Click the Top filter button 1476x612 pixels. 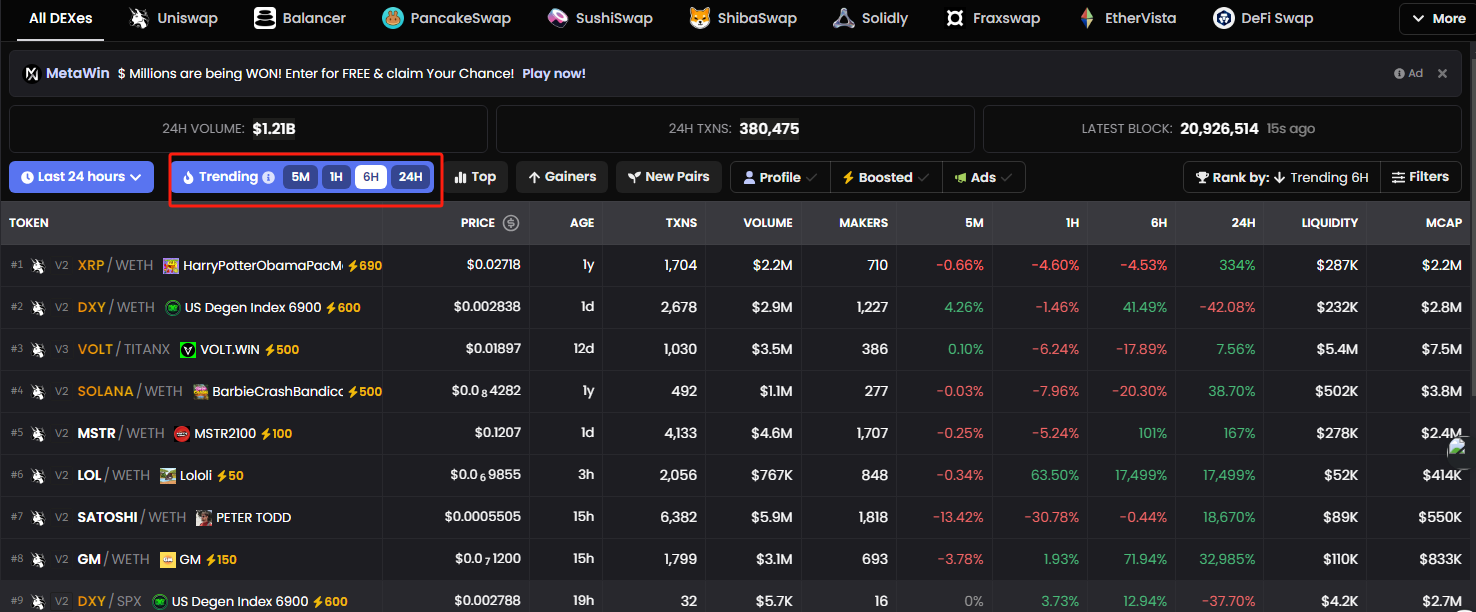pyautogui.click(x=475, y=177)
